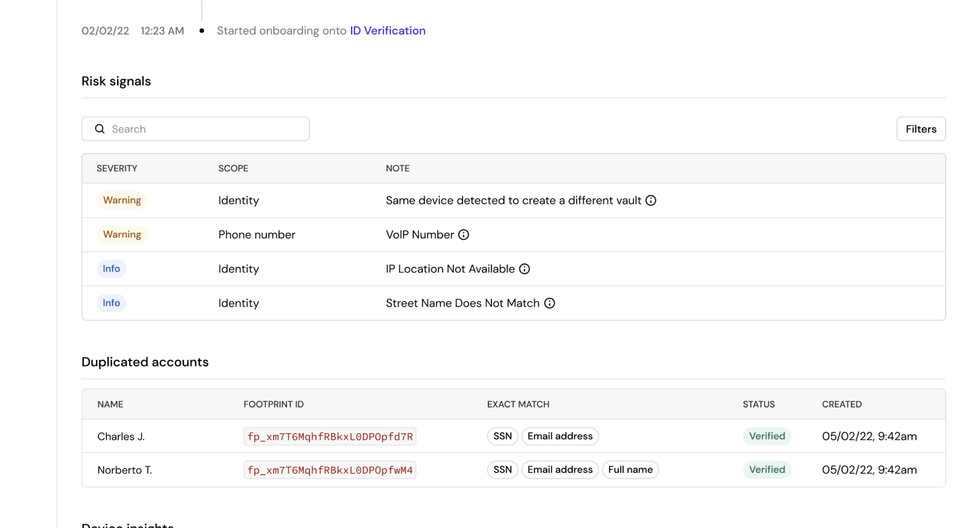Click the Risk signals heading

coord(116,81)
